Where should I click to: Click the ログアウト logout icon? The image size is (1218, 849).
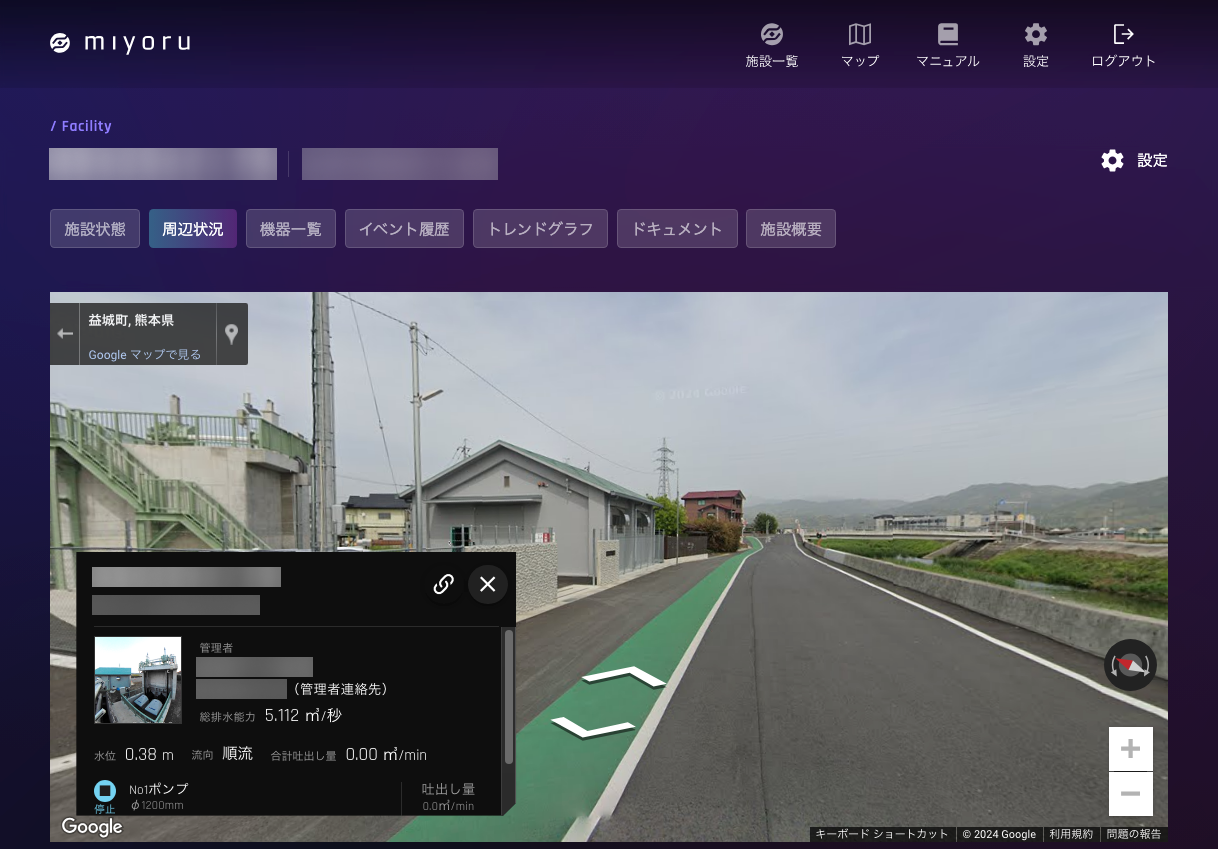1124,35
